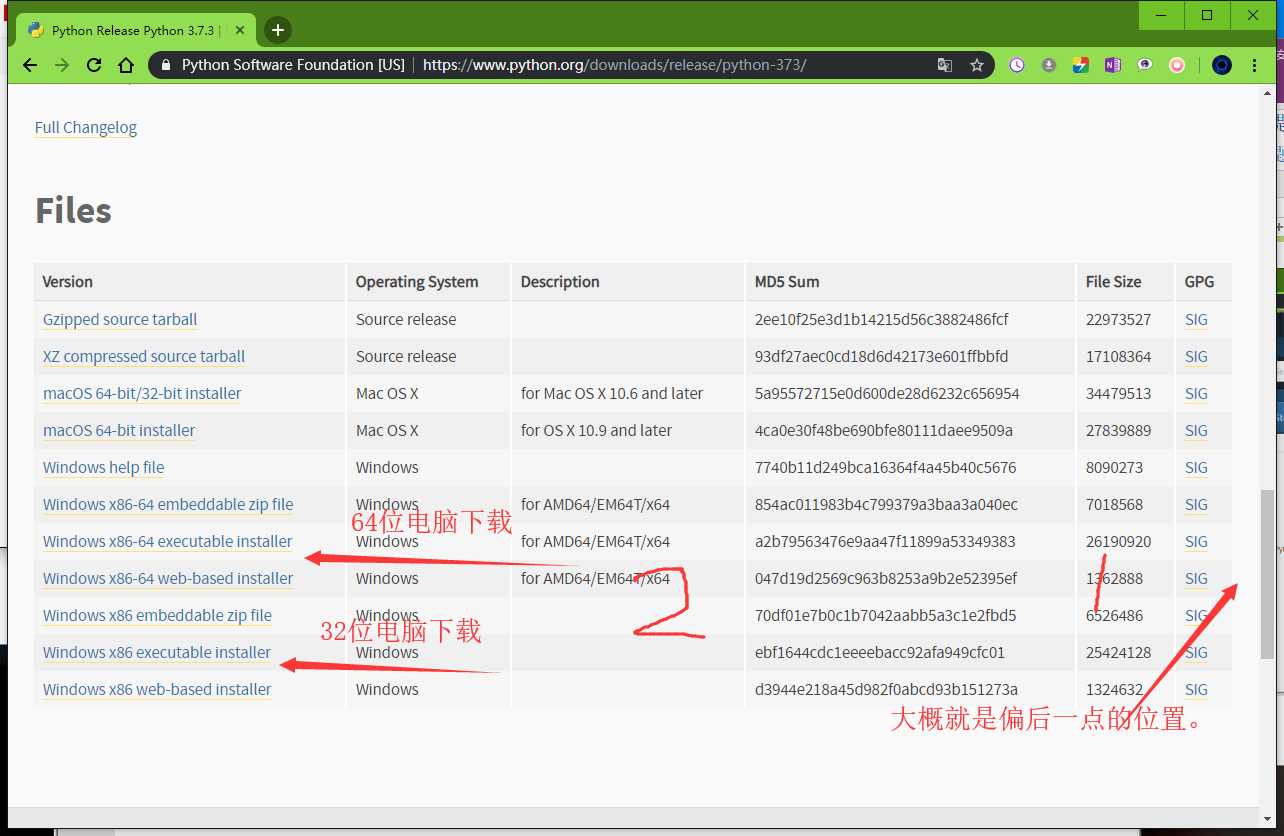Click file size 22973527
1284x836 pixels.
[1118, 320]
